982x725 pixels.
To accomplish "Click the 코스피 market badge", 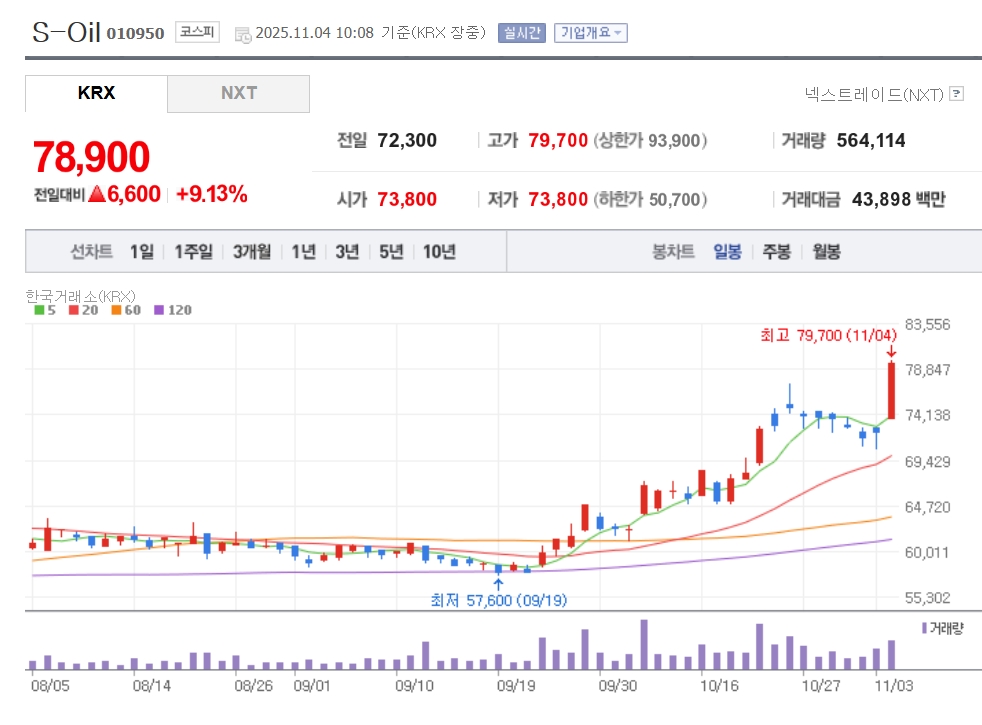I will 197,33.
